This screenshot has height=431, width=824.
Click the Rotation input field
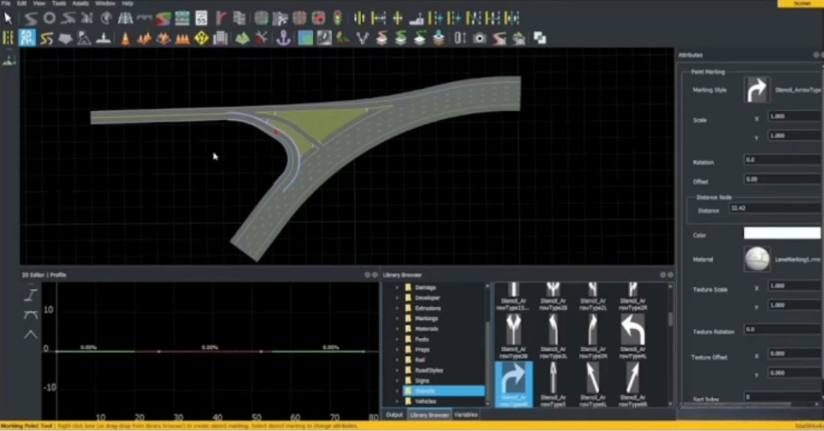point(782,159)
